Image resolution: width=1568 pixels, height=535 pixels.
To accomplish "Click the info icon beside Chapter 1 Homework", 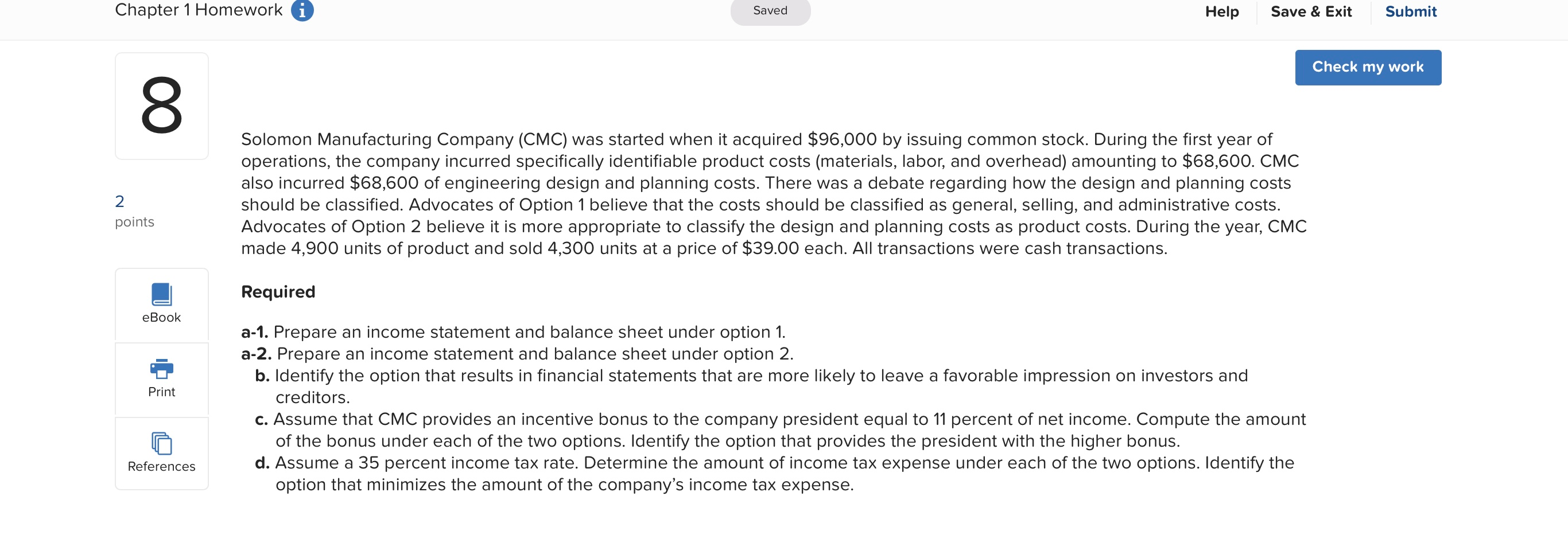I will [302, 10].
